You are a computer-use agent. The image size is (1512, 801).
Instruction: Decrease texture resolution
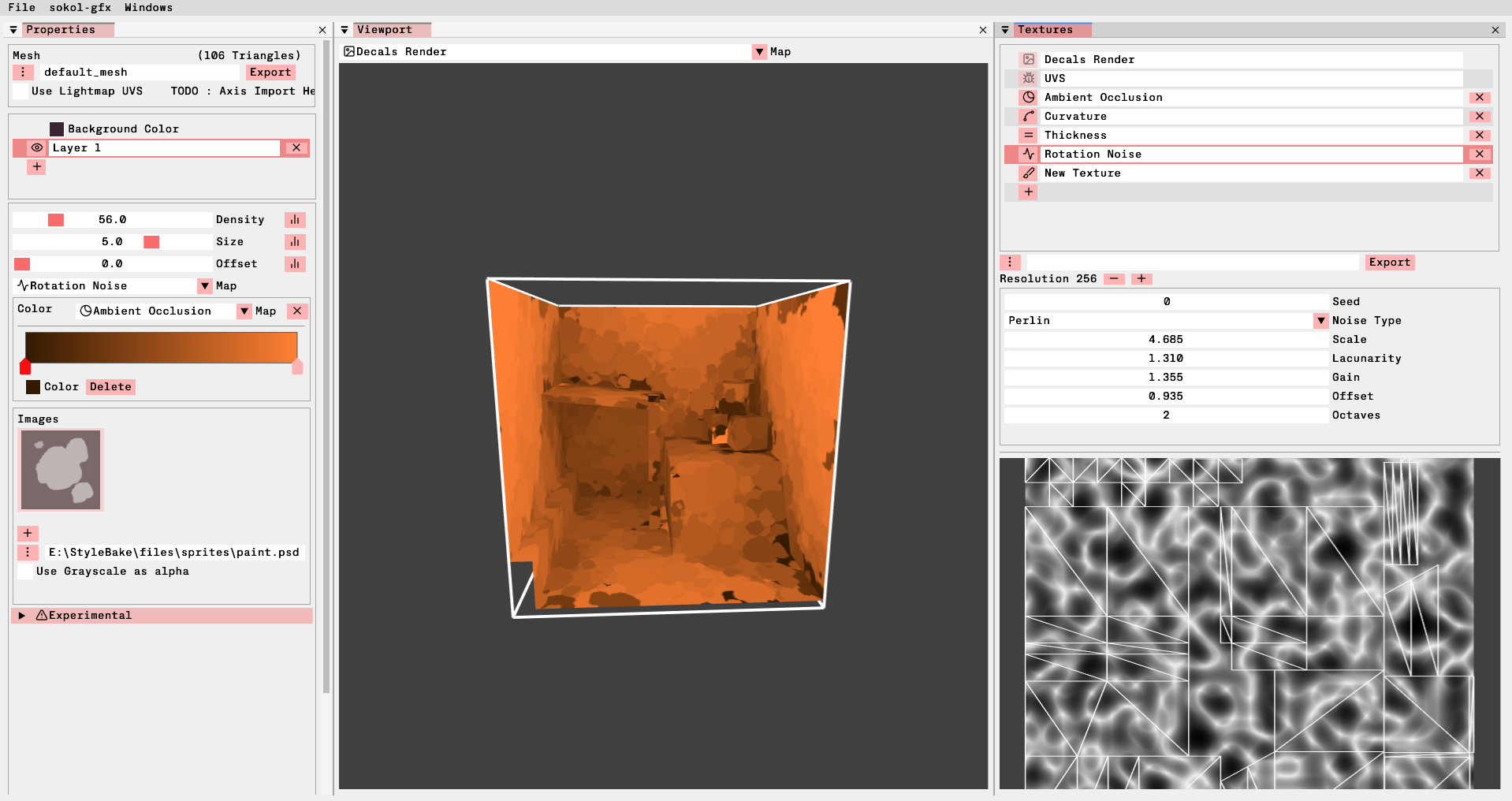[1114, 278]
